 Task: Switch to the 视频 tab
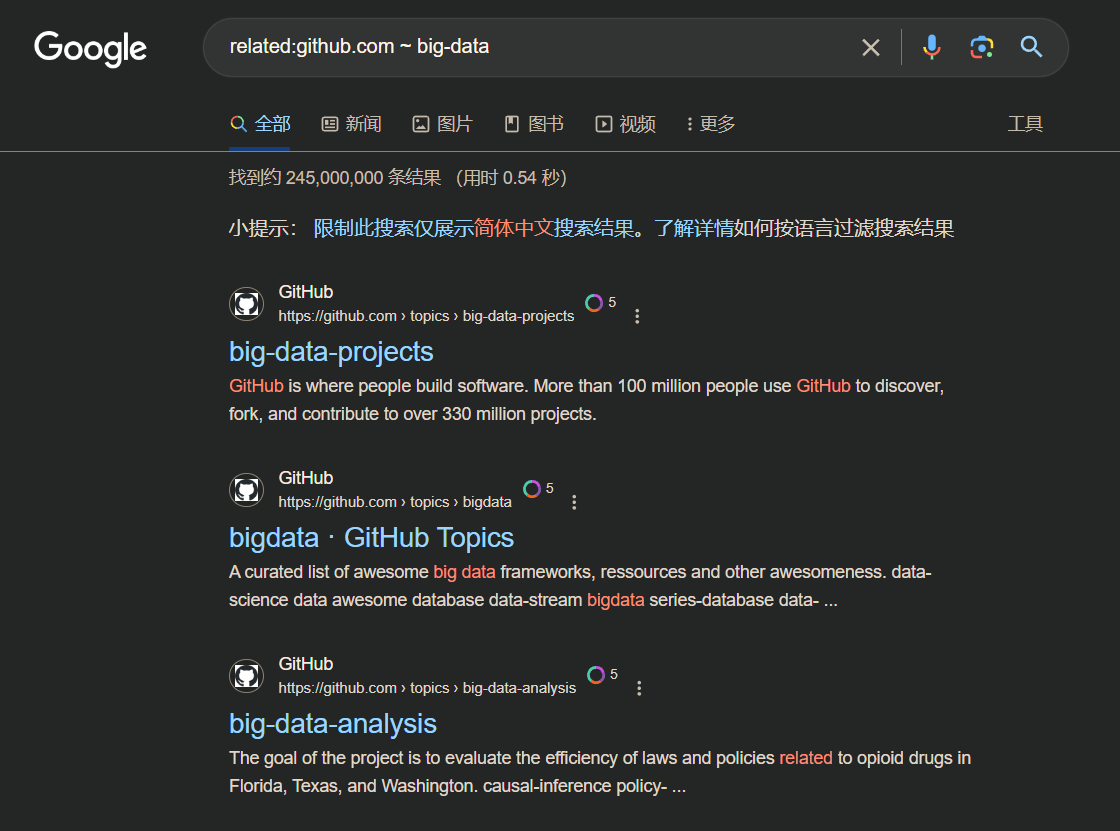click(626, 124)
